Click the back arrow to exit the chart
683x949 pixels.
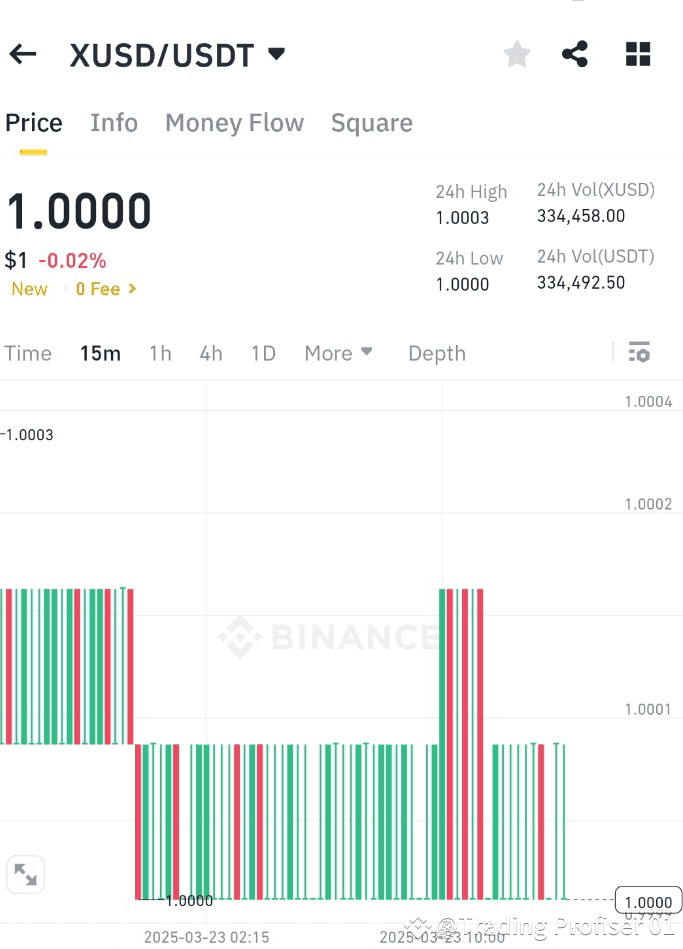(23, 54)
